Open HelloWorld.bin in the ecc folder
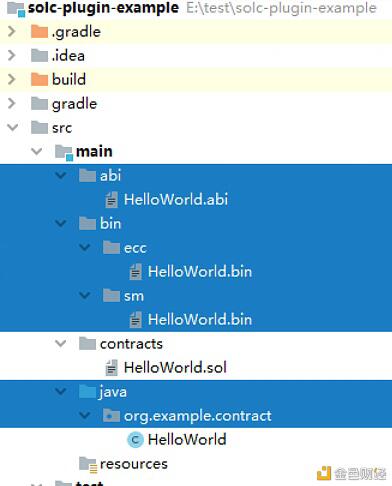Screen dimensions: 392x486 coord(200,271)
